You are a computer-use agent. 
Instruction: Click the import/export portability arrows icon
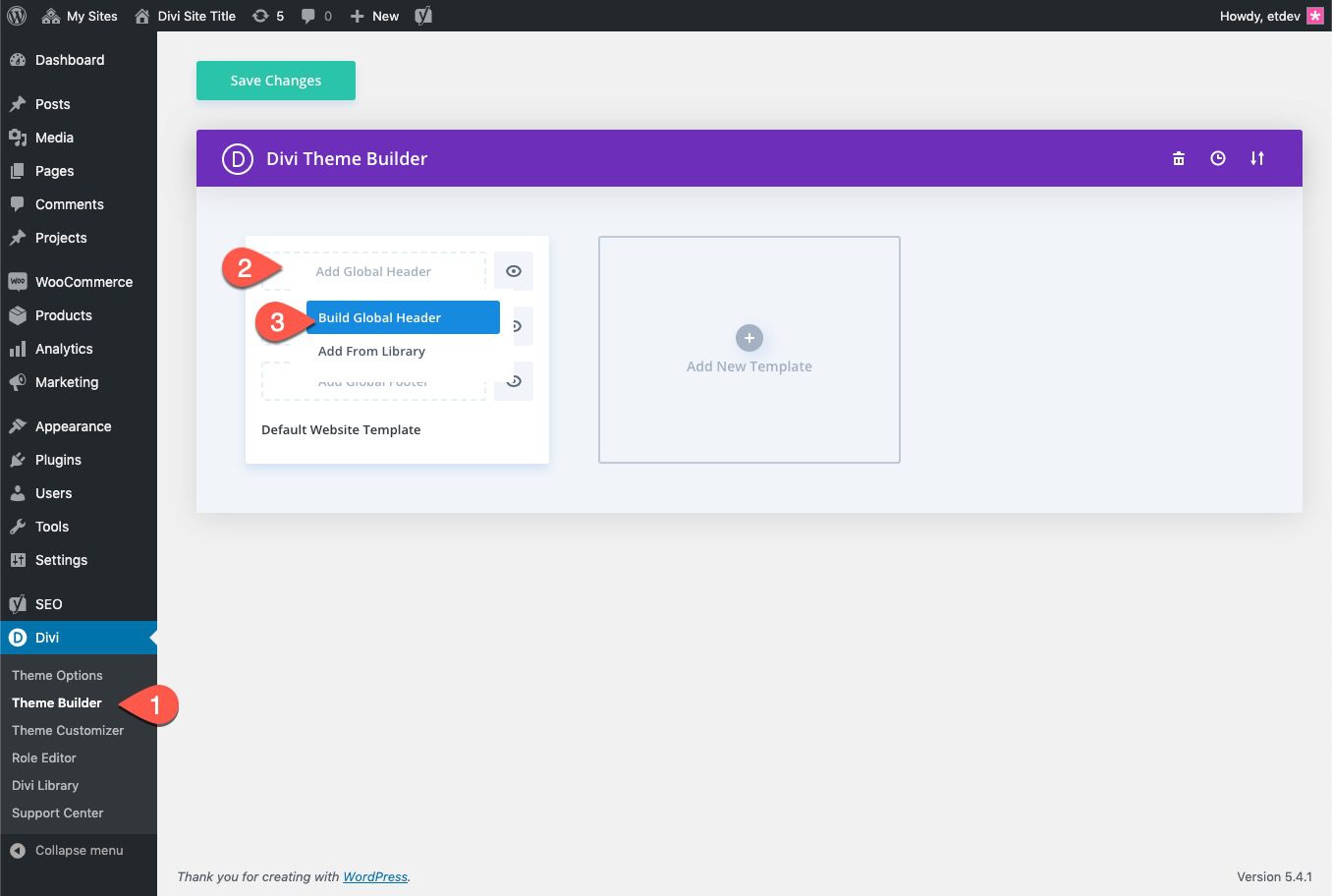point(1257,157)
